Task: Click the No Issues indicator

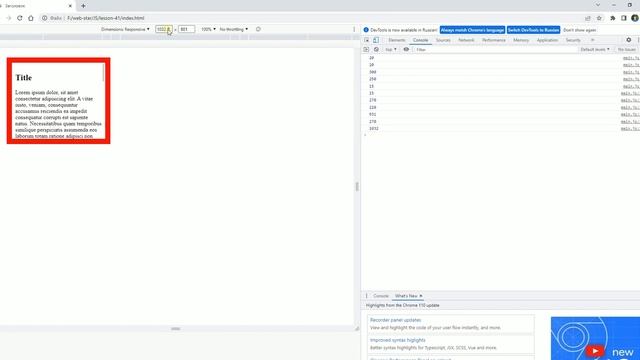Action: pos(627,49)
